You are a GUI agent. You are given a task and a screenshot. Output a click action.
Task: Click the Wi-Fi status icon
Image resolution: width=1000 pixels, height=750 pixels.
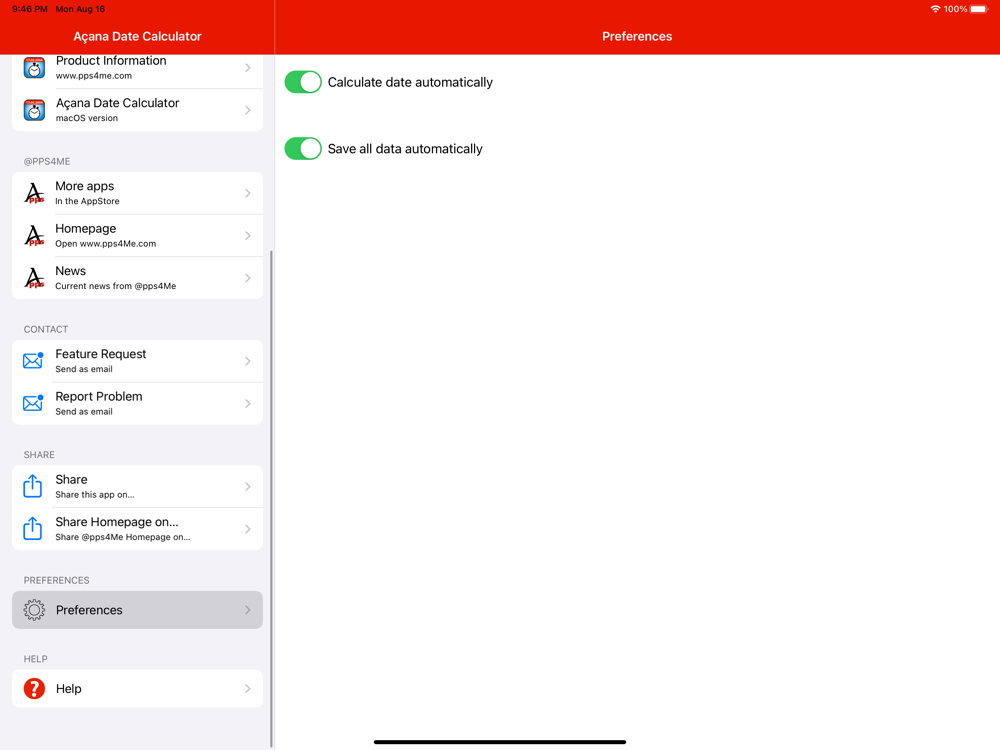point(935,9)
